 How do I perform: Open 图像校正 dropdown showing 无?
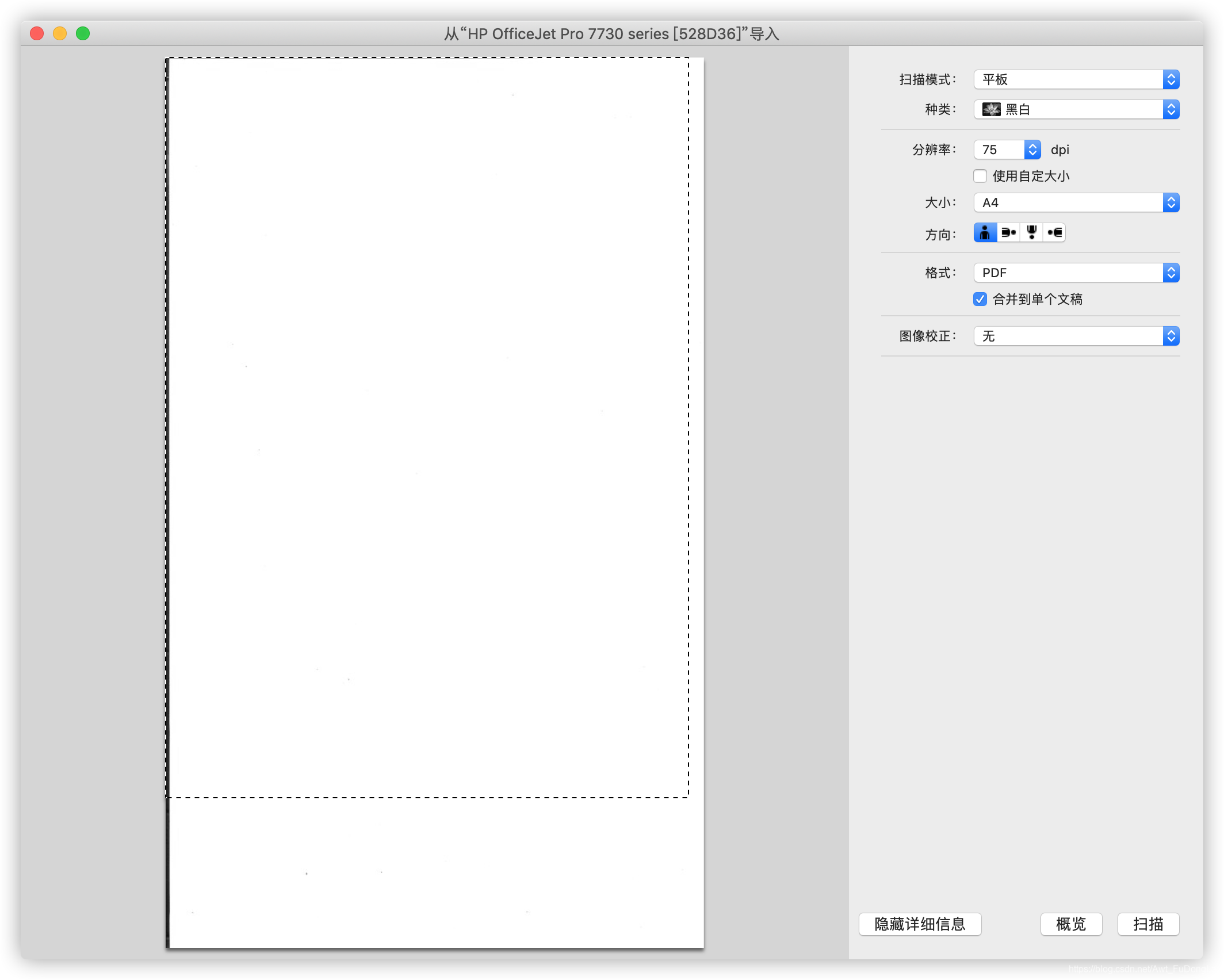(x=1076, y=336)
